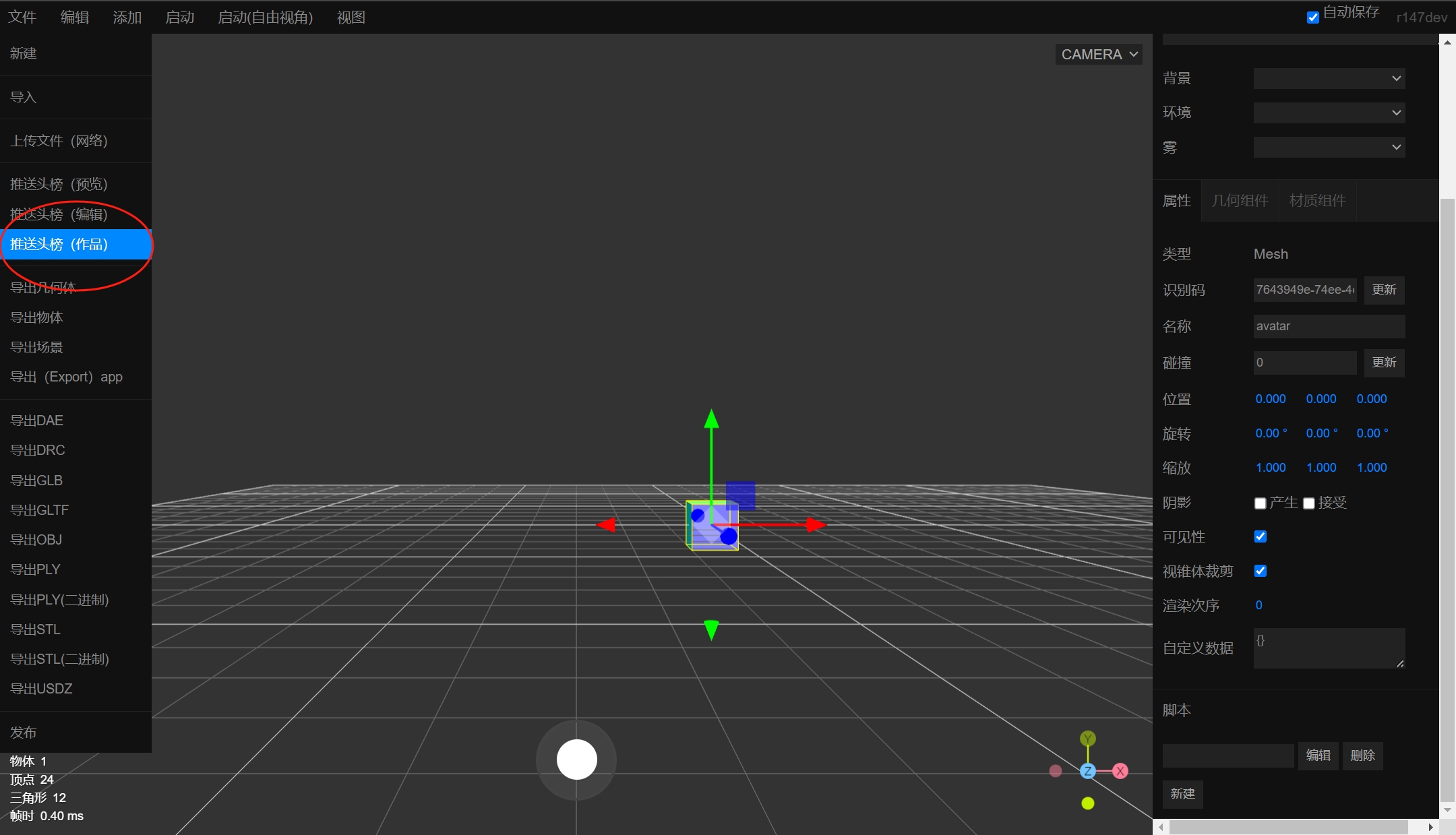Expand 环境 dropdown selector
This screenshot has height=835, width=1456.
click(1330, 112)
